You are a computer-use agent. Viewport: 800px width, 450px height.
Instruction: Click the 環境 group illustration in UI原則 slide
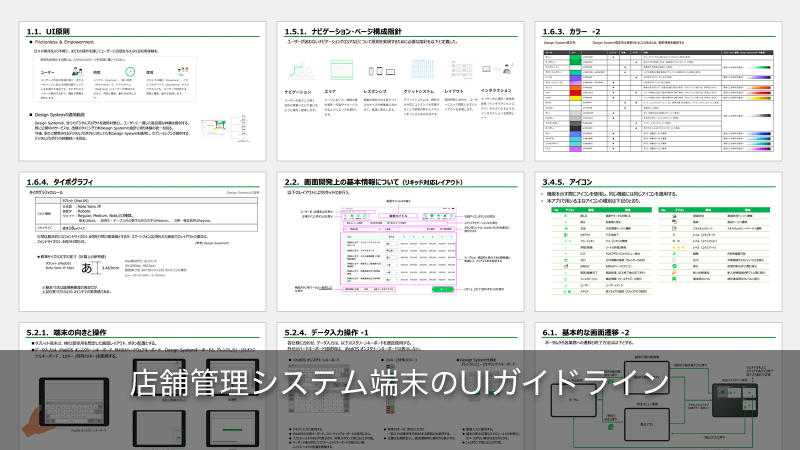(x=182, y=72)
